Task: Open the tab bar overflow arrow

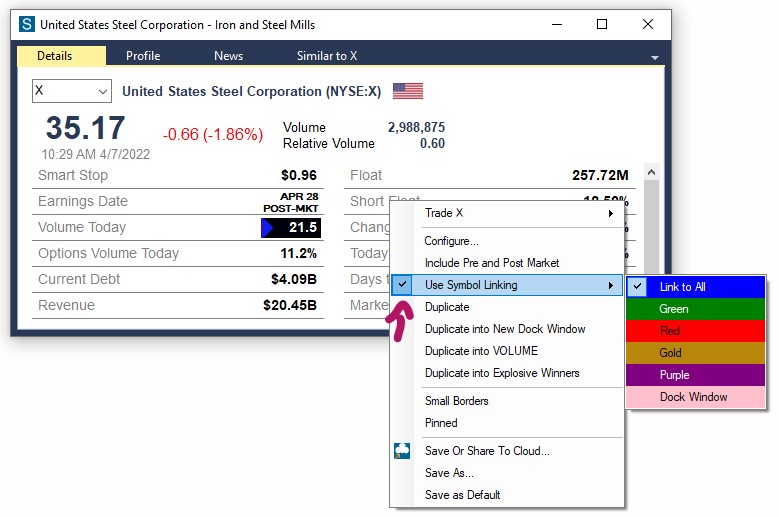Action: (x=654, y=58)
